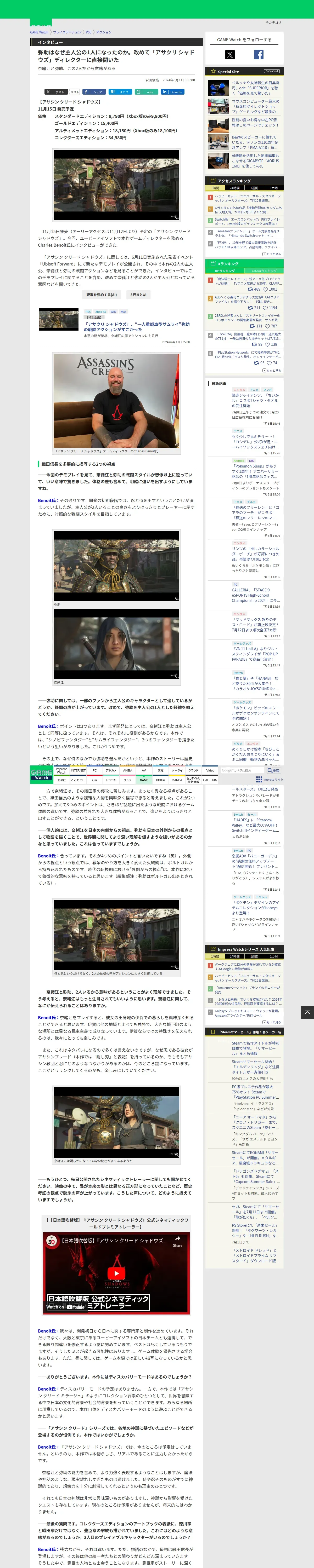The width and height of the screenshot is (314, 1568).
Task: Open ranking item about Switch版エースコンバット7
Action: [248, 222]
